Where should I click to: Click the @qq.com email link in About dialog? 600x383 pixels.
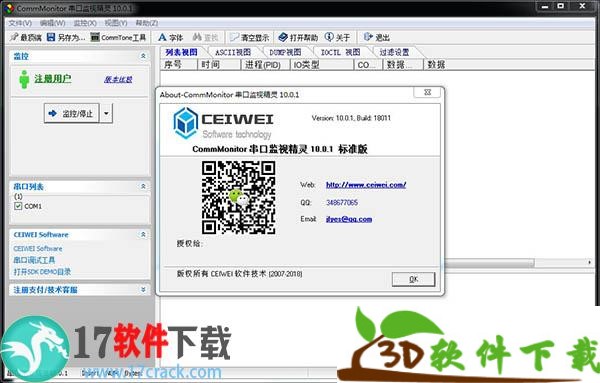coord(349,219)
